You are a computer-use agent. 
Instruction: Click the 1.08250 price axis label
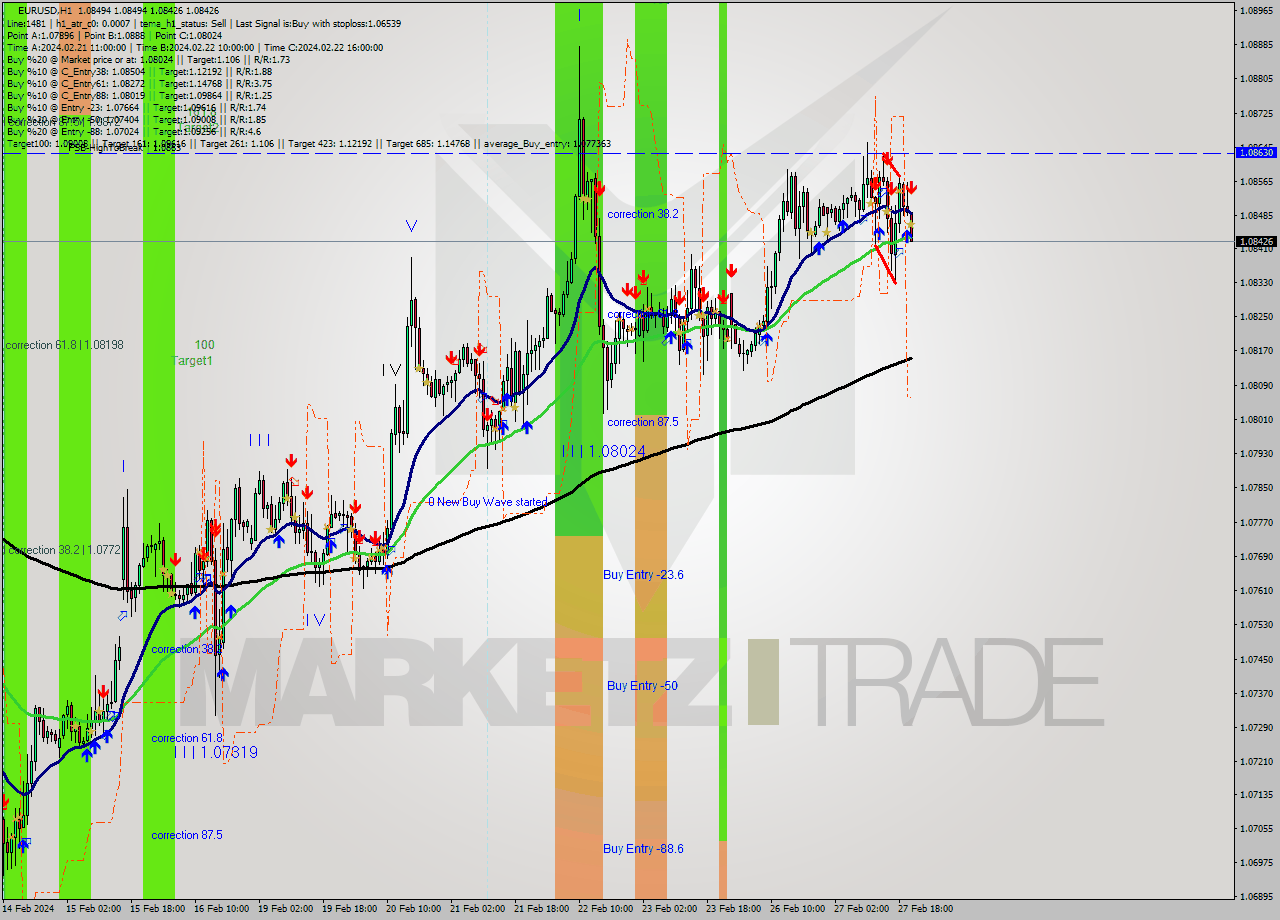(x=1256, y=317)
